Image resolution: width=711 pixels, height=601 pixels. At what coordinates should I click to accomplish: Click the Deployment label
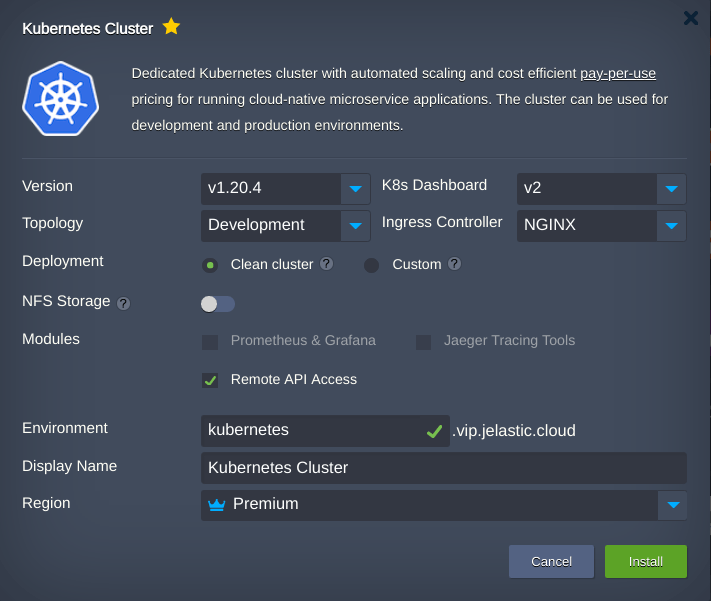pyautogui.click(x=63, y=261)
